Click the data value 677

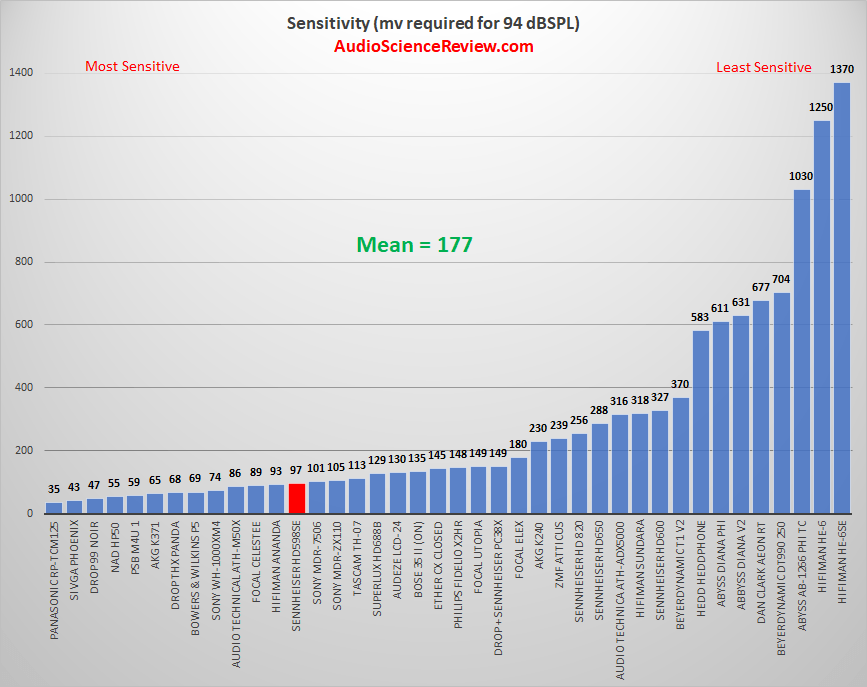tap(761, 287)
